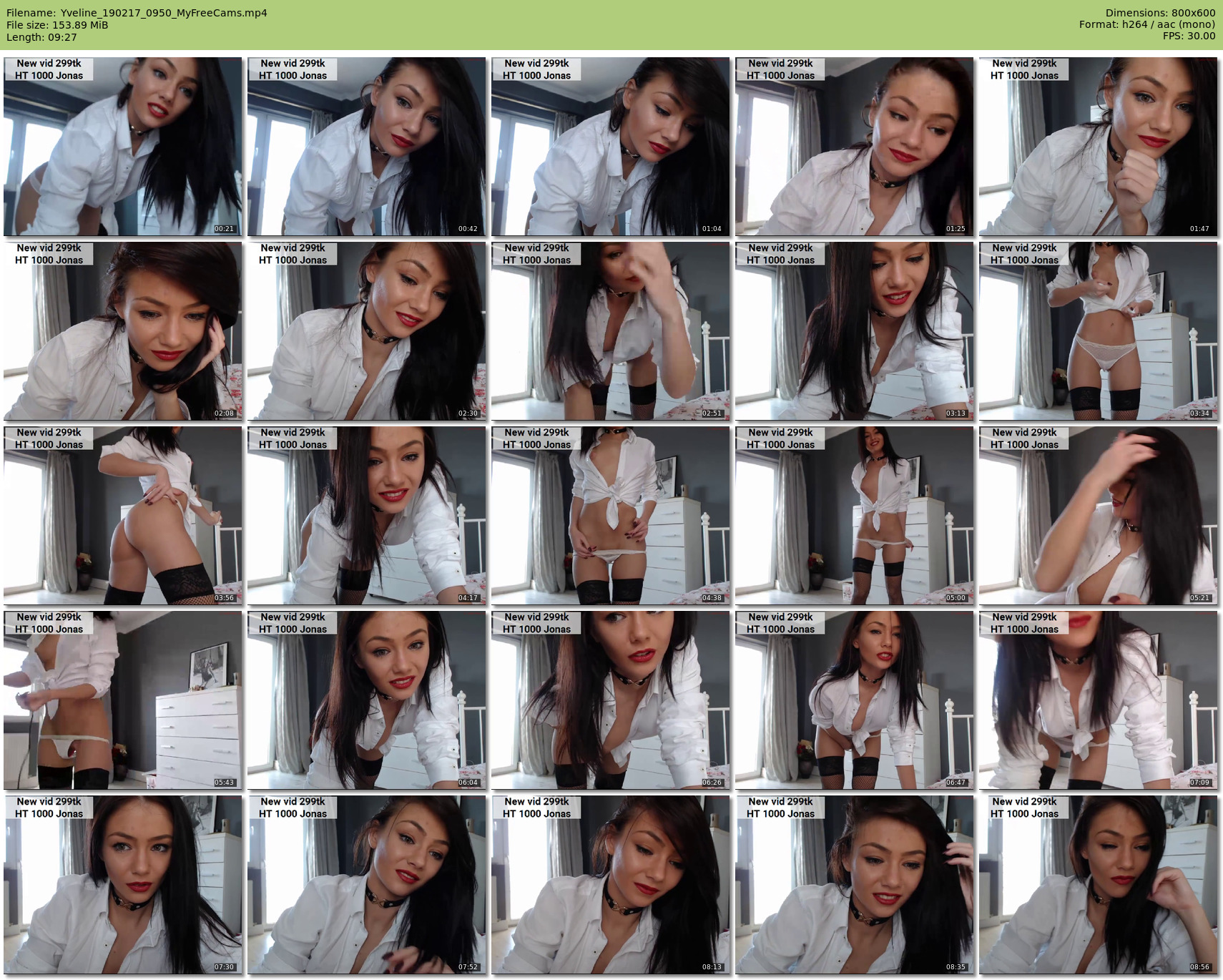The width and height of the screenshot is (1223, 980).
Task: Select the frame at timestamp 01:04
Action: 611,147
